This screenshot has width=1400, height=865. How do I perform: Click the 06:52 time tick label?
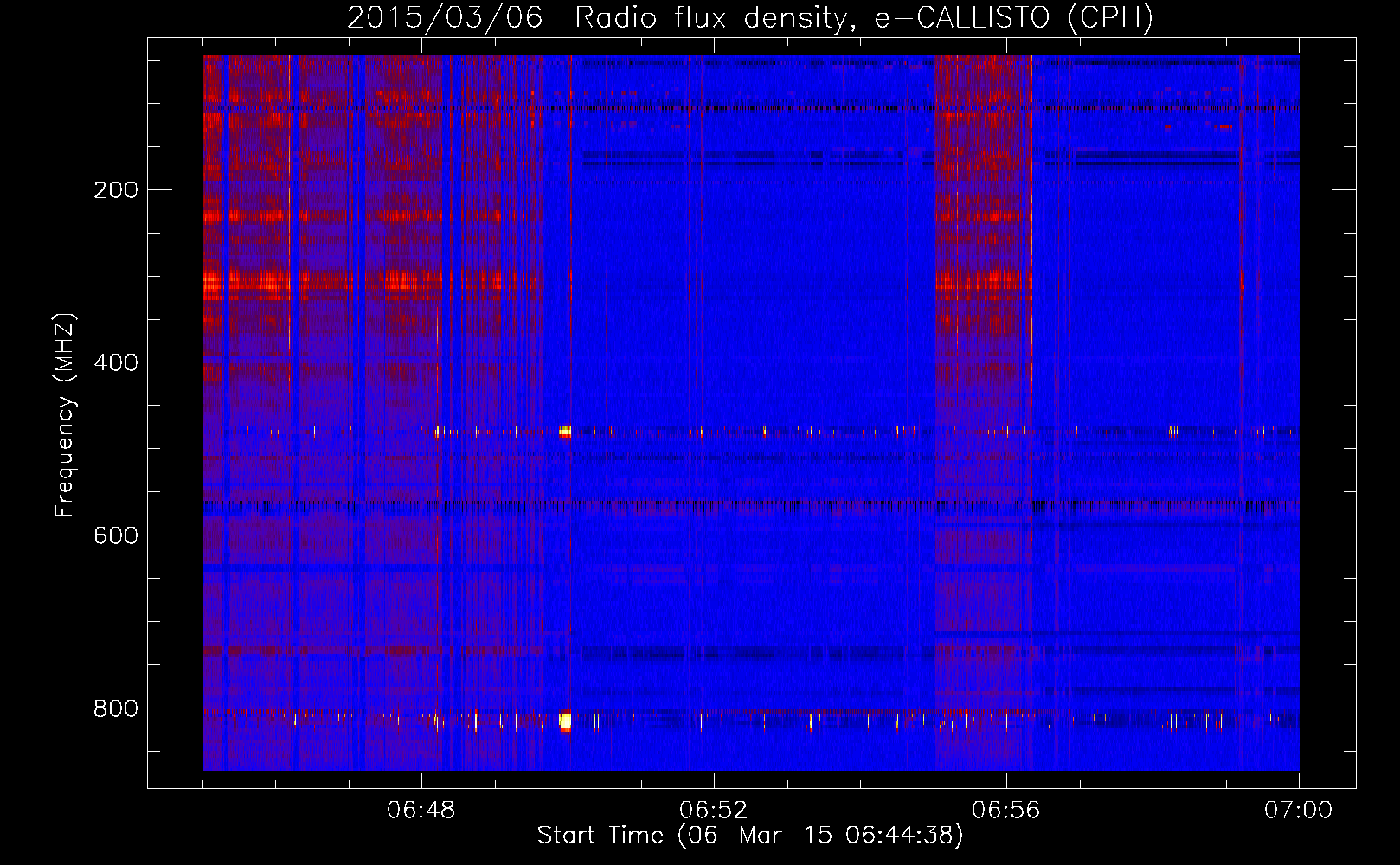coord(713,811)
